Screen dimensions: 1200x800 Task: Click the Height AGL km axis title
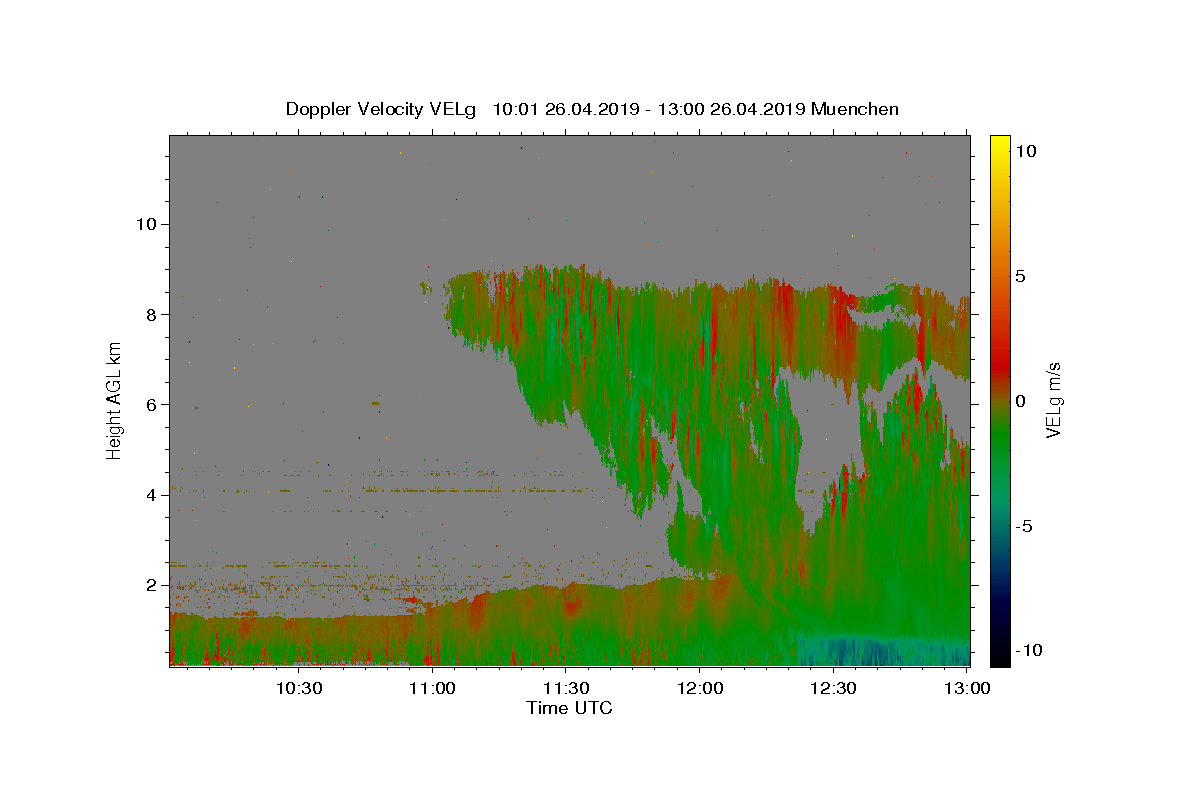tap(115, 400)
